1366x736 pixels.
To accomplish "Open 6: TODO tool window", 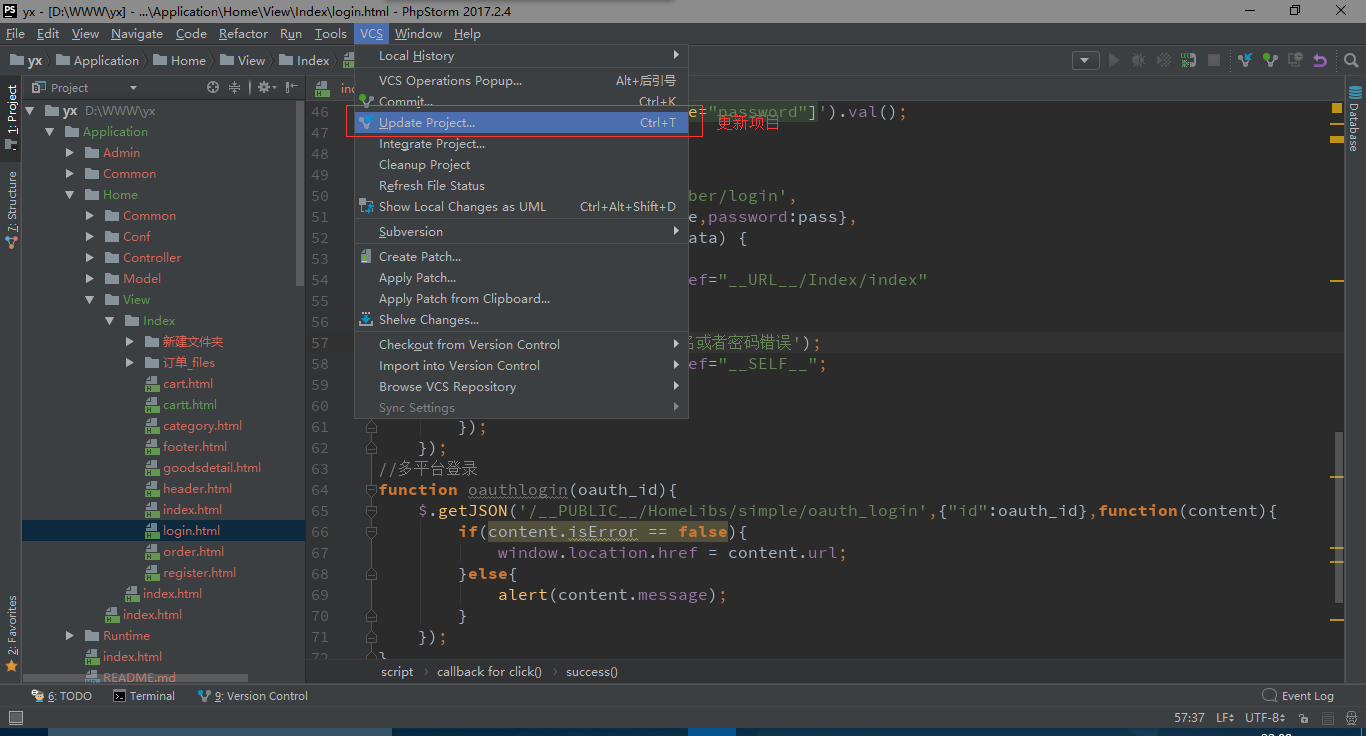I will 62,696.
